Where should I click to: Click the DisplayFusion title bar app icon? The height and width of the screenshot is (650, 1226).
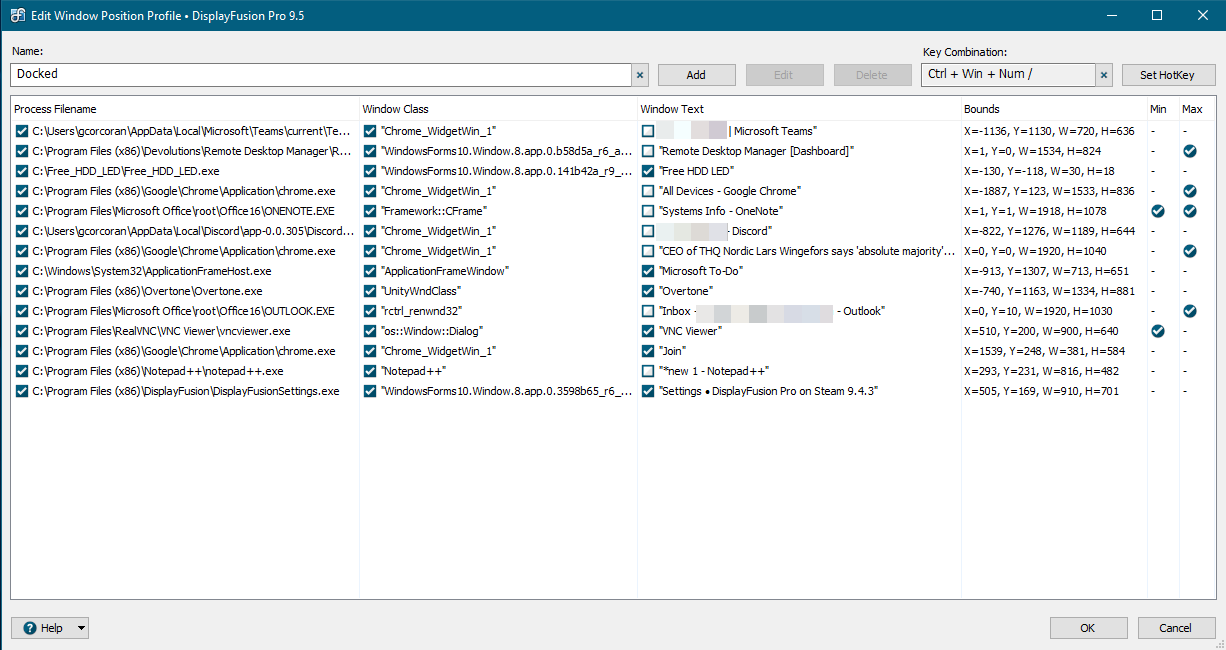click(17, 15)
